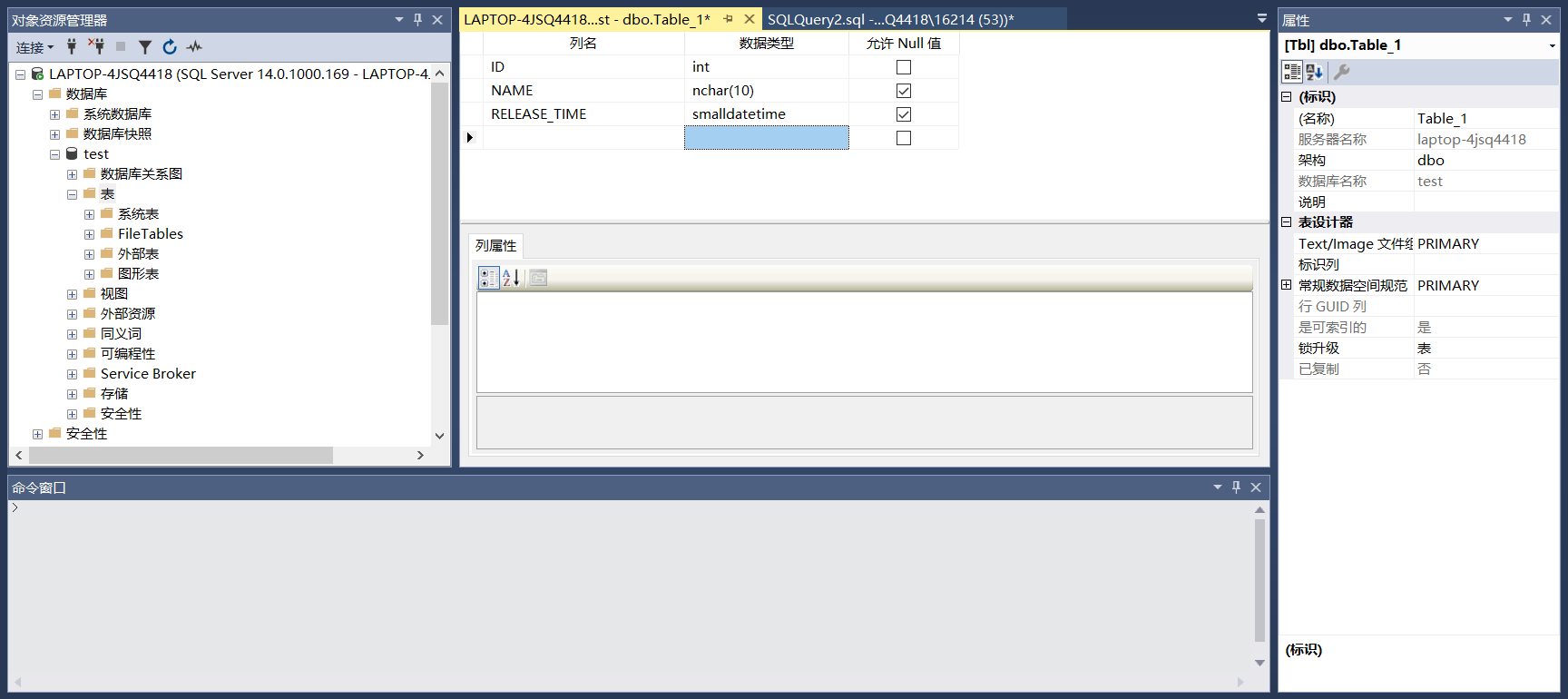Select the 列属性 tab

[x=495, y=246]
